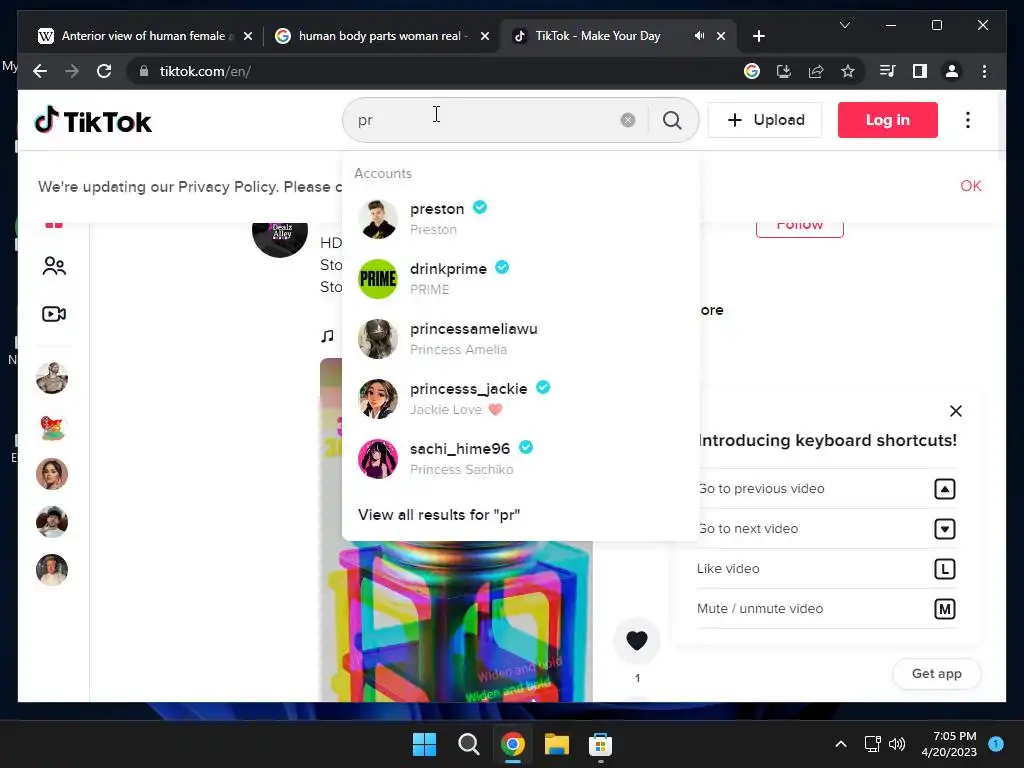Open the Dealz Alley profile avatar

(280, 238)
